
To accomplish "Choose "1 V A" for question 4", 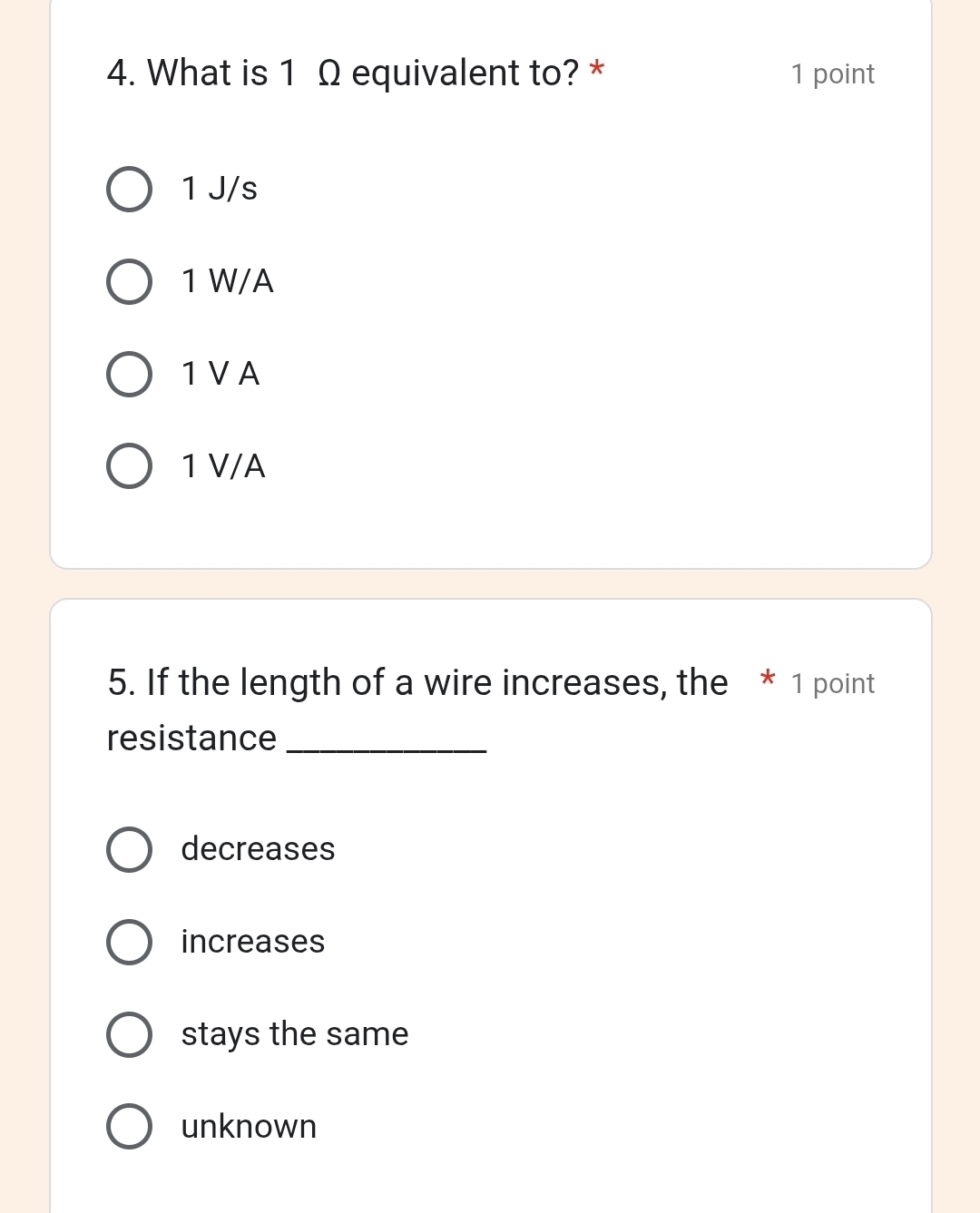I will coord(128,375).
